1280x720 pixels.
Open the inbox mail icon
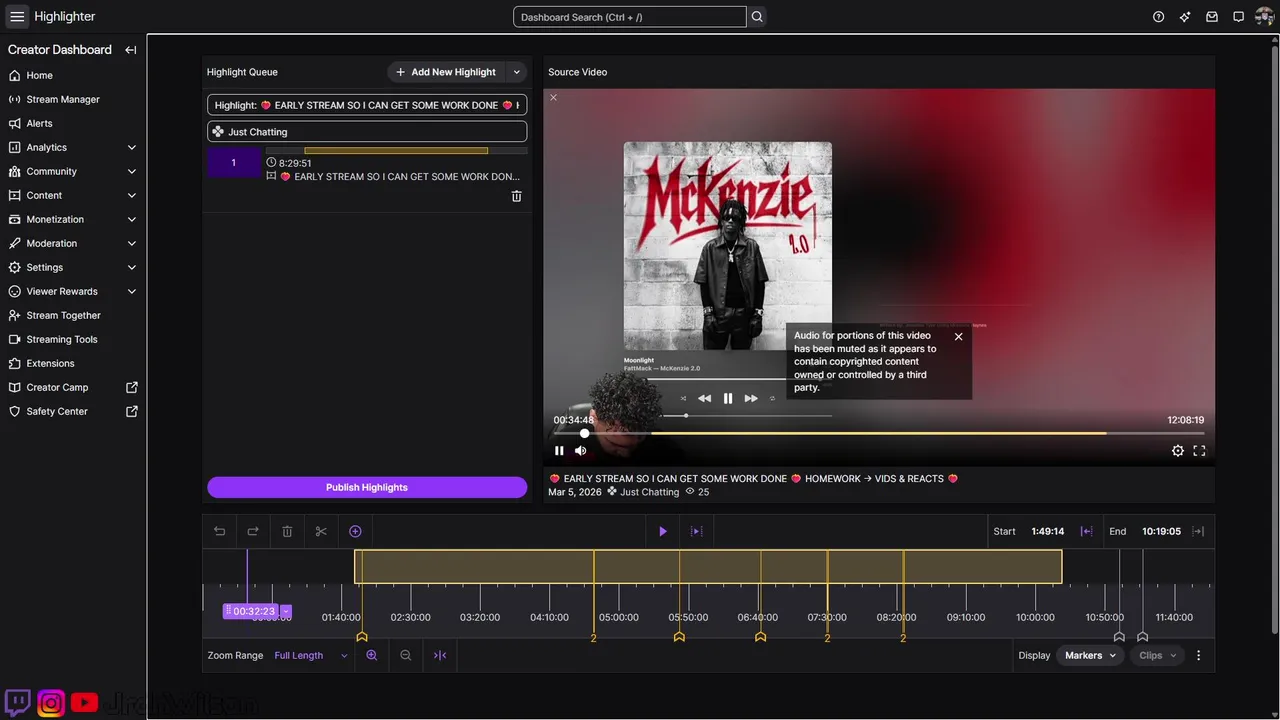click(x=1212, y=17)
